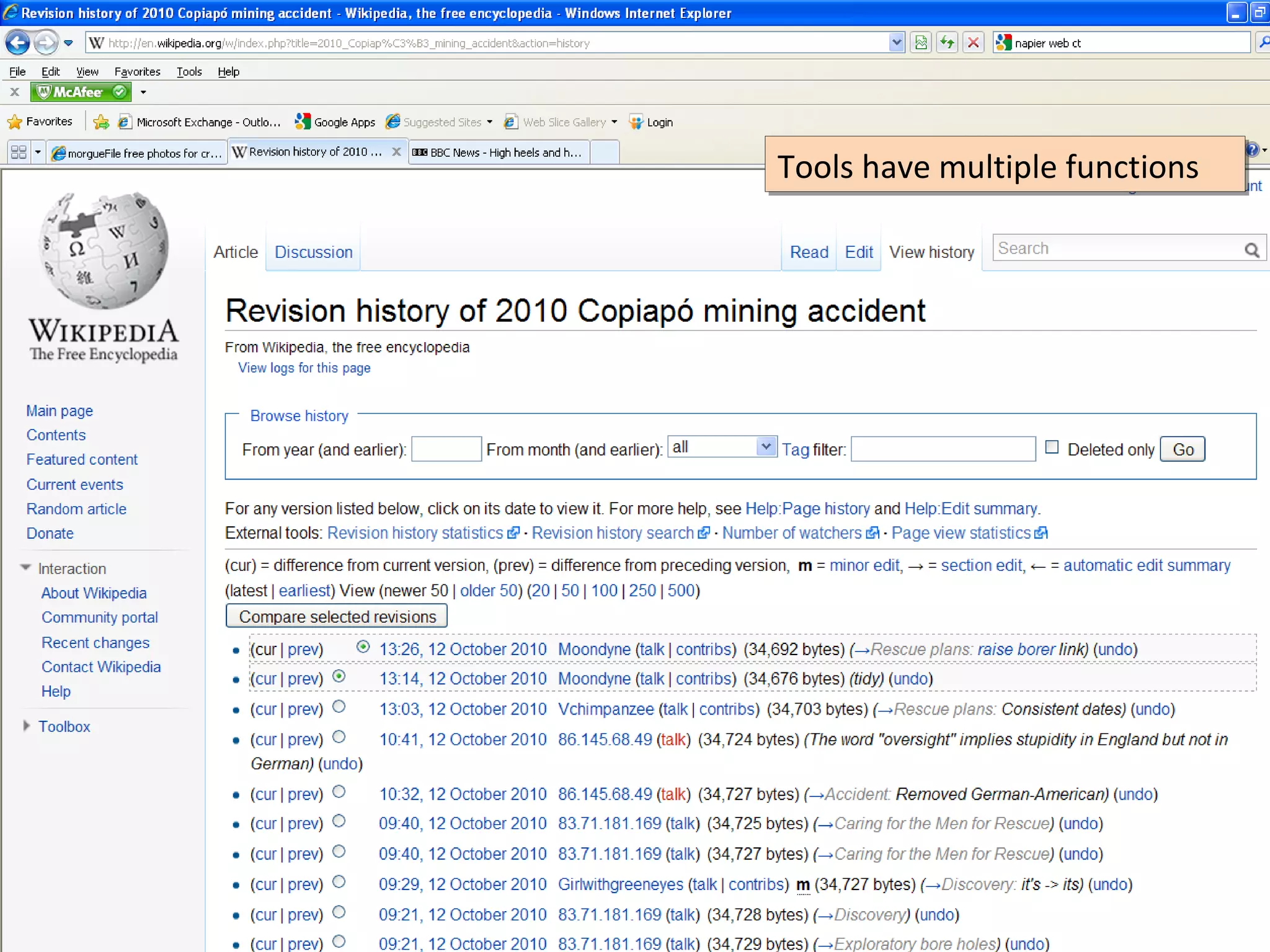
Task: Click the Tag filter input box
Action: [x=943, y=449]
